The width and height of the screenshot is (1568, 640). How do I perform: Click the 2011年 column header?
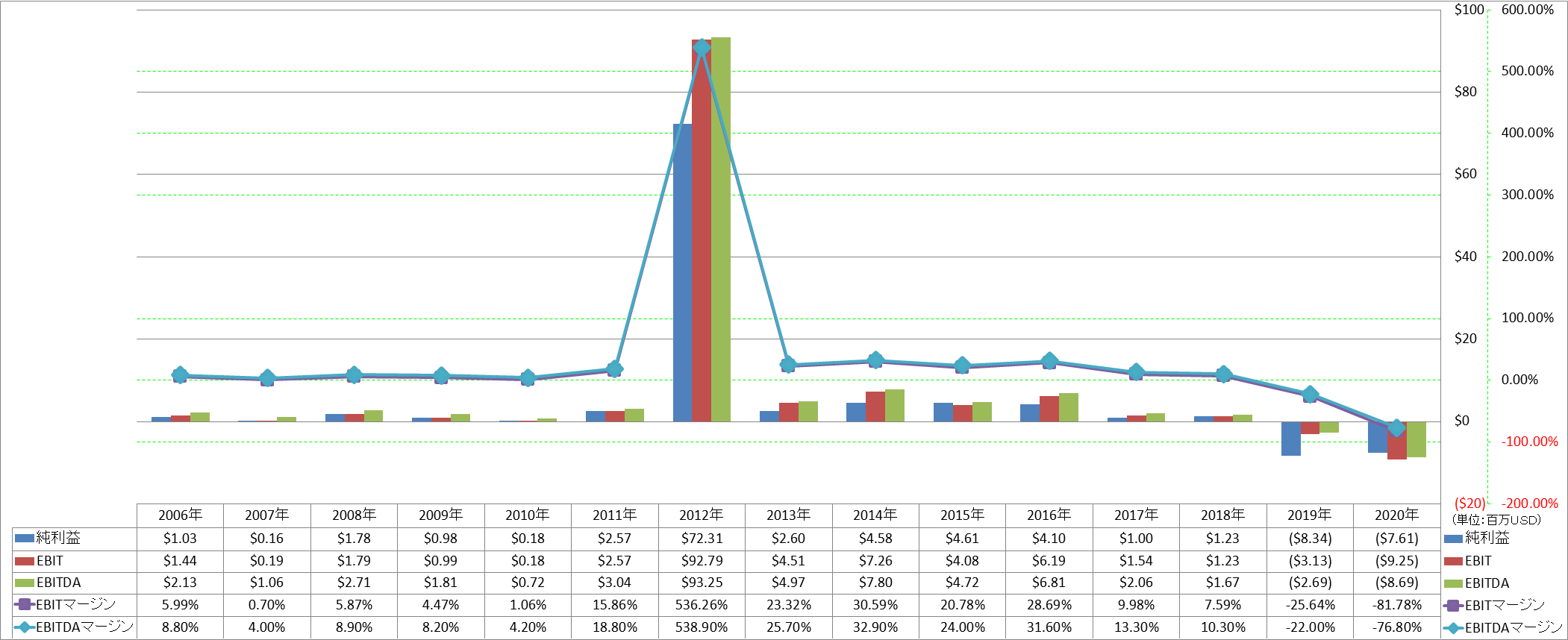(615, 515)
